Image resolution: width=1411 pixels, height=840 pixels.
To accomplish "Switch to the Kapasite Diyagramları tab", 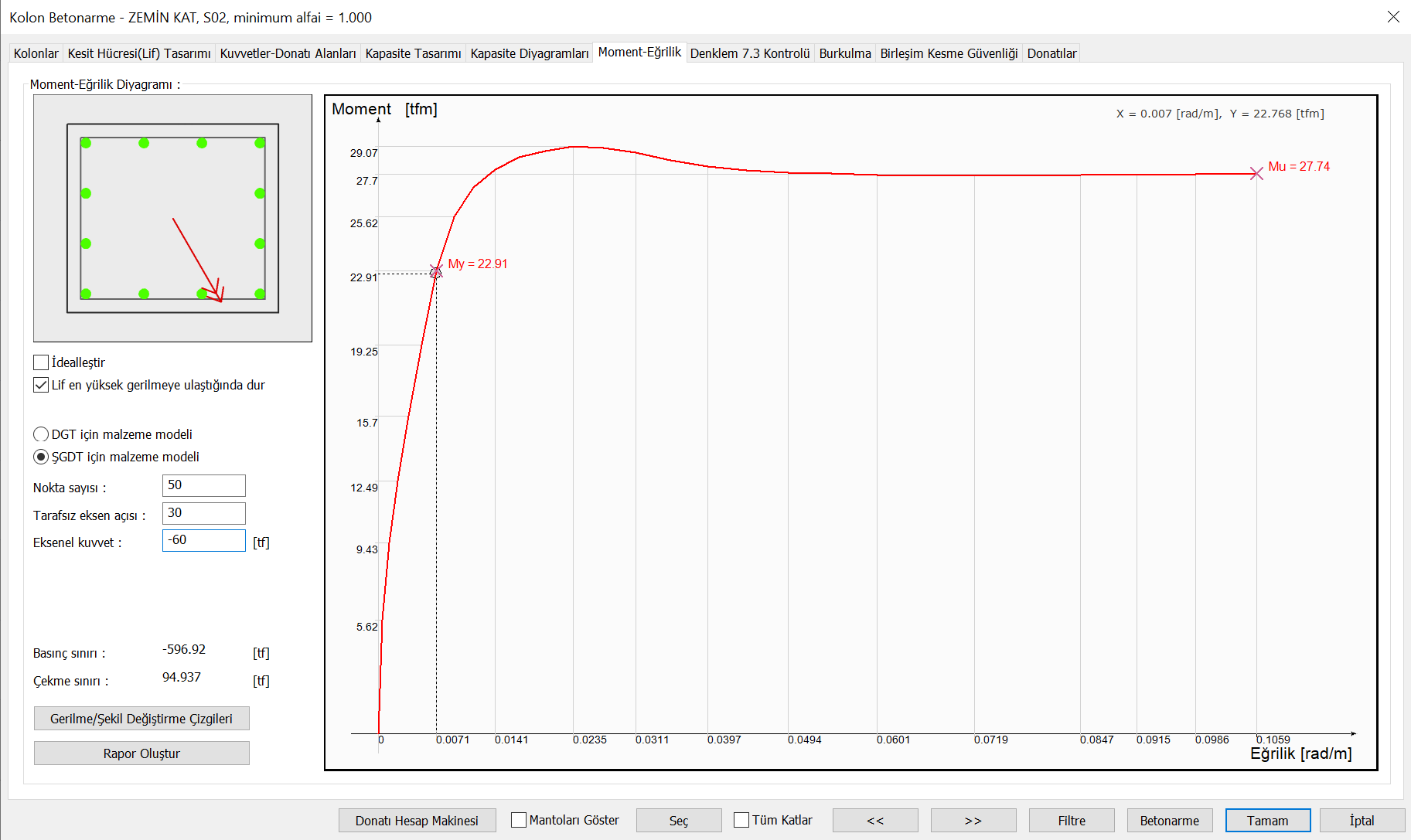I will point(530,53).
